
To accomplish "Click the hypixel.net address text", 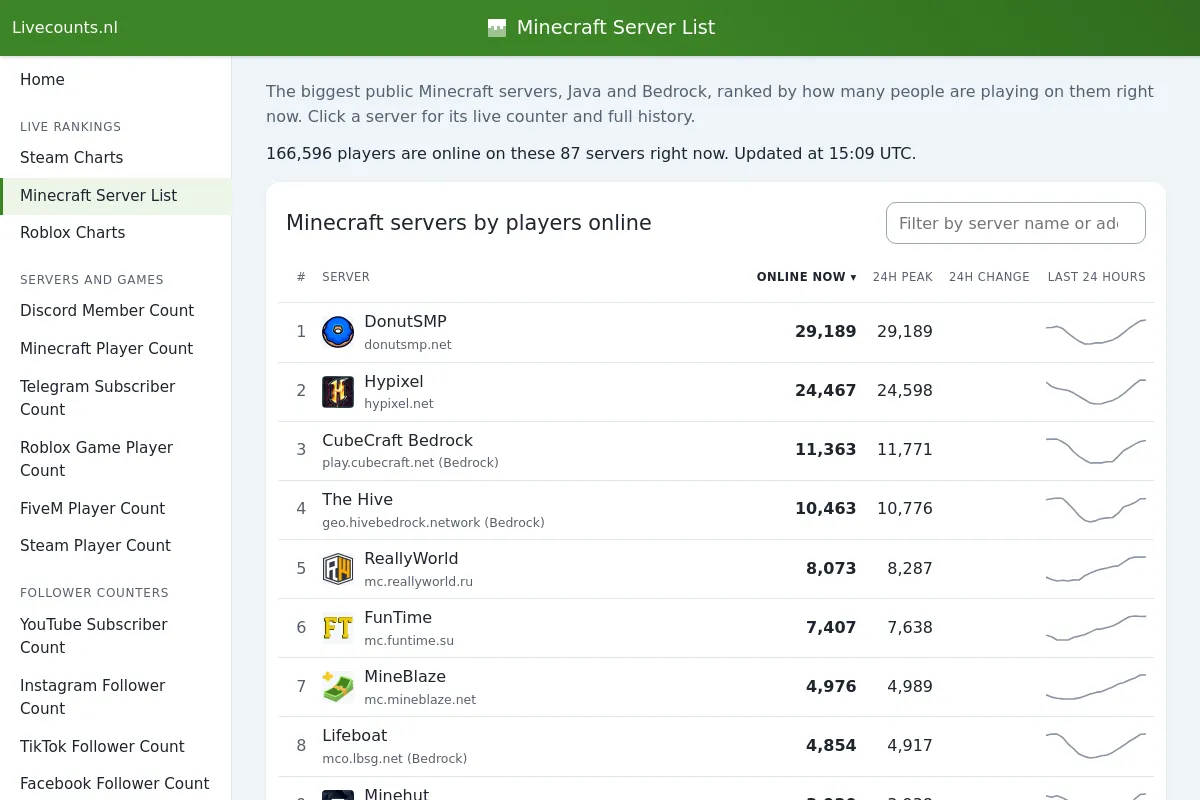I will 399,403.
